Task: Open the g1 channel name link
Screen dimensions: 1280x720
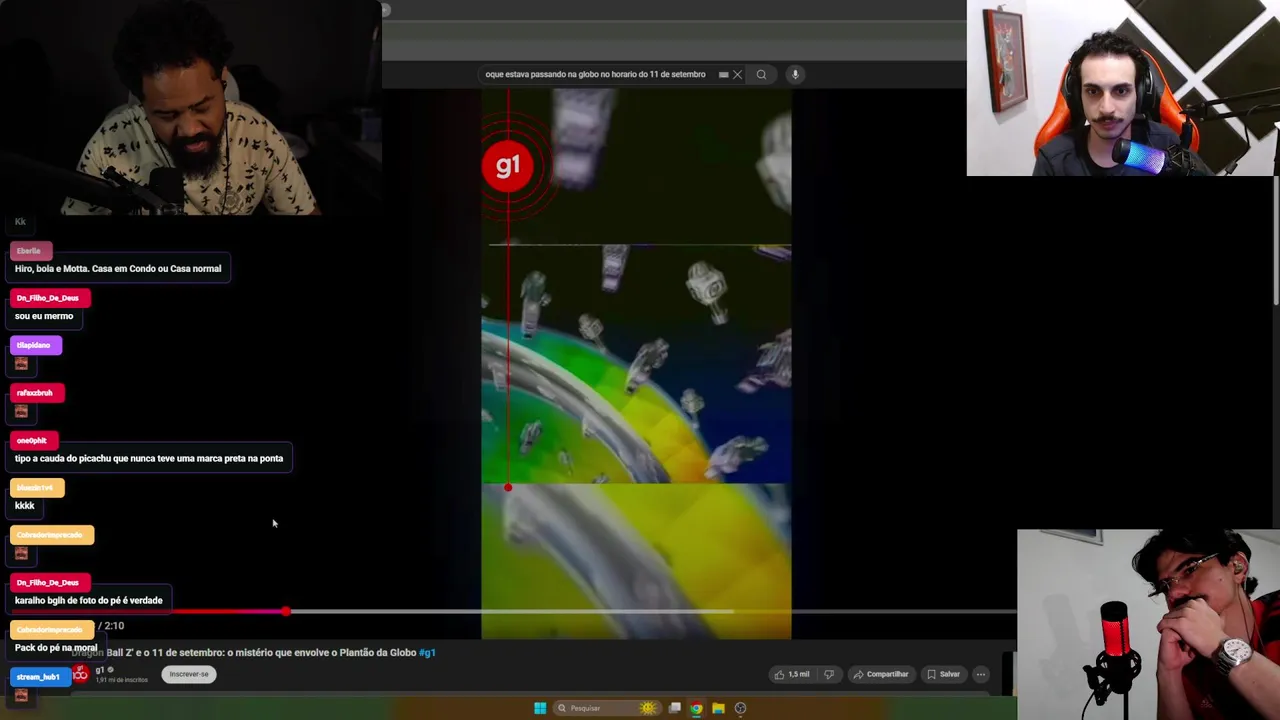Action: pyautogui.click(x=100, y=670)
